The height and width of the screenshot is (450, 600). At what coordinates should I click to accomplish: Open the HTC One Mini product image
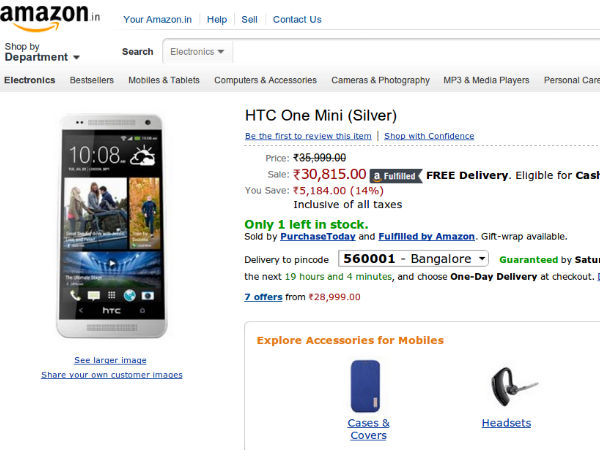(112, 224)
